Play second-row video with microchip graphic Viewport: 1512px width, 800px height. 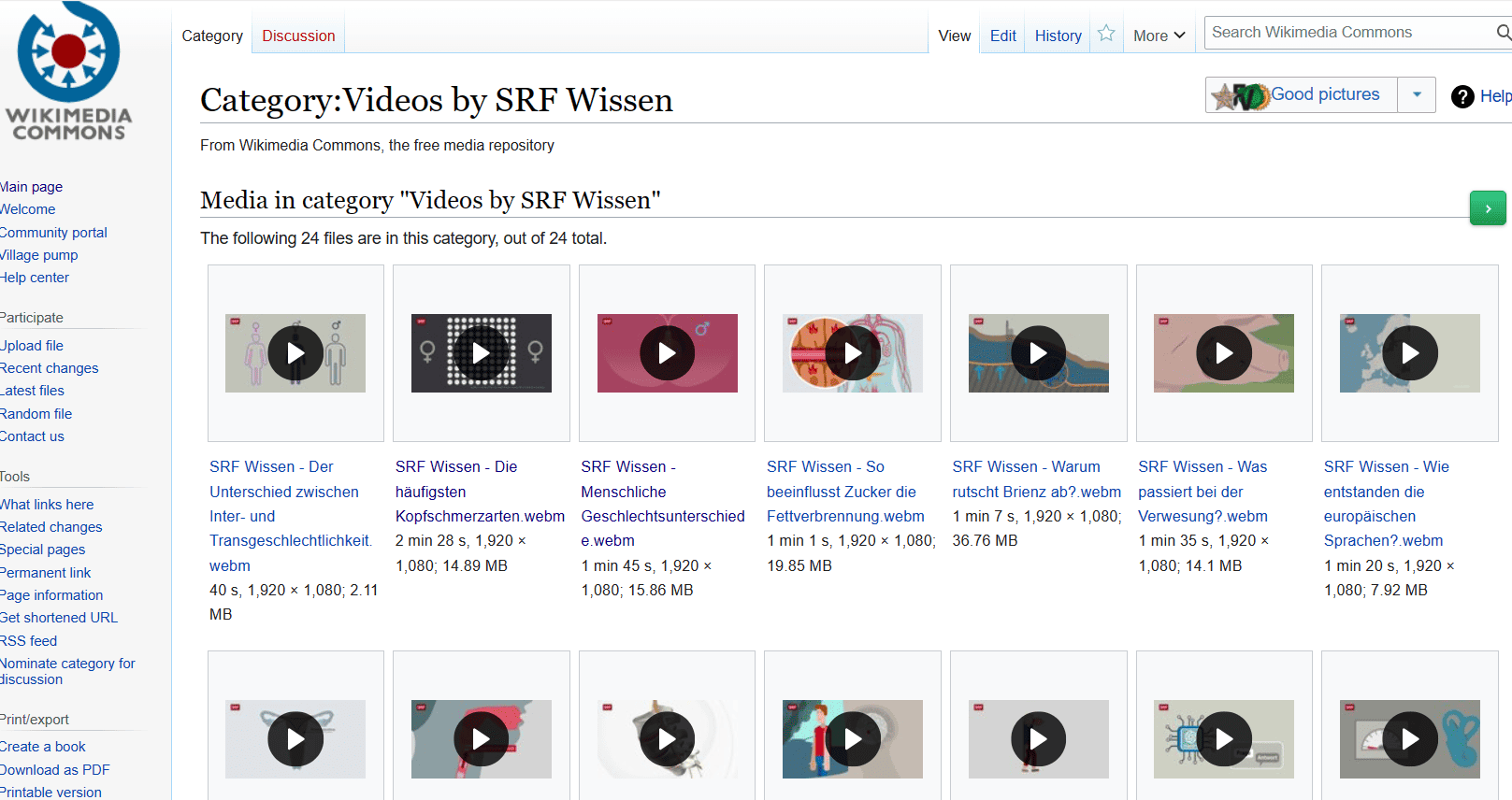(x=1224, y=739)
